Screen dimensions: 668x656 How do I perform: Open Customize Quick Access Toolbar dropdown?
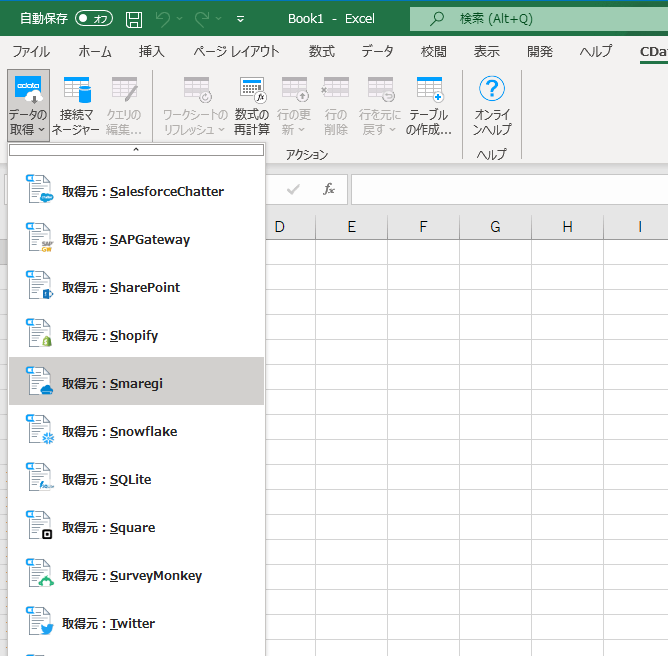coord(240,19)
